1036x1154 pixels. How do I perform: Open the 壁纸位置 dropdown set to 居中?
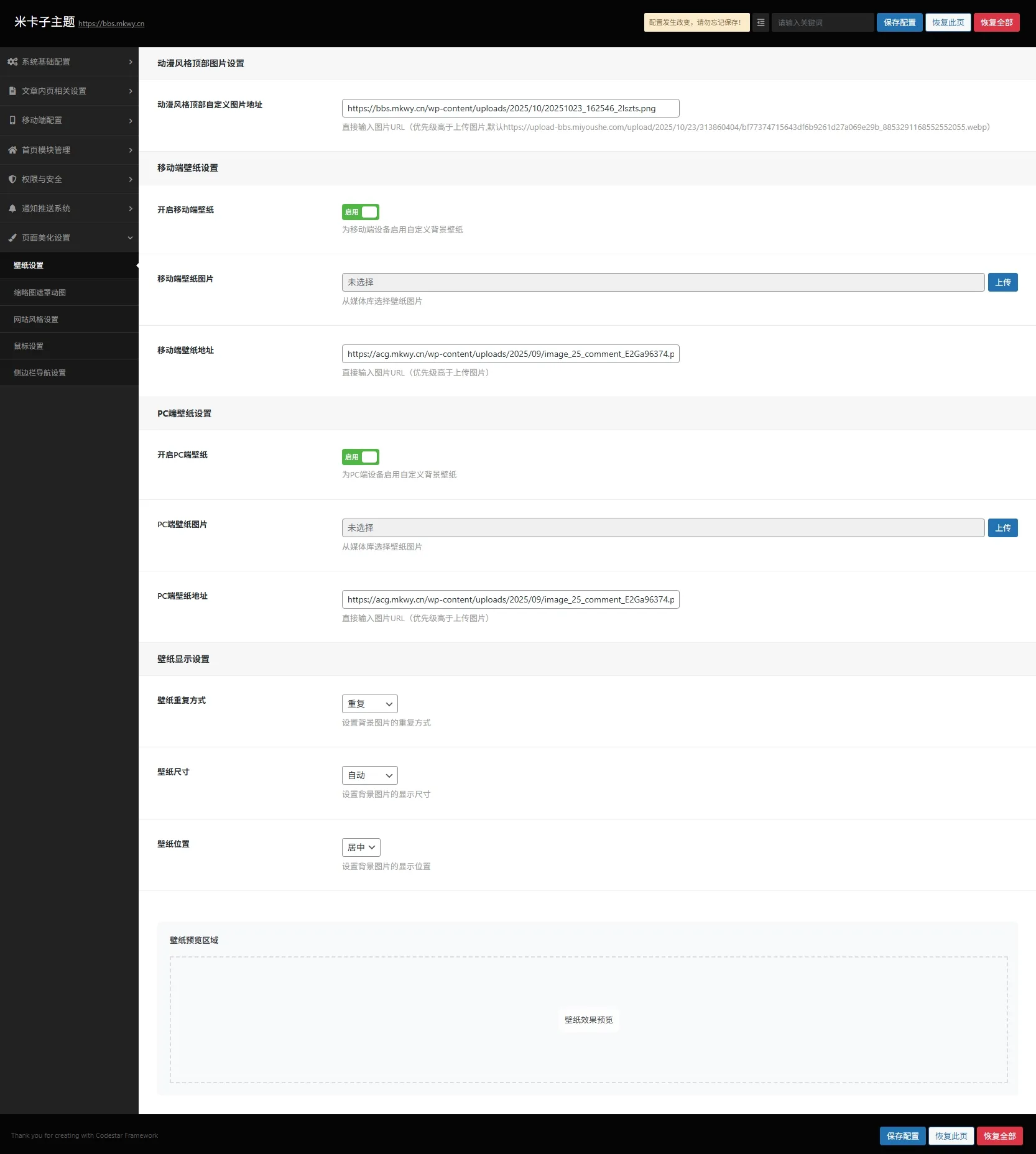(361, 847)
